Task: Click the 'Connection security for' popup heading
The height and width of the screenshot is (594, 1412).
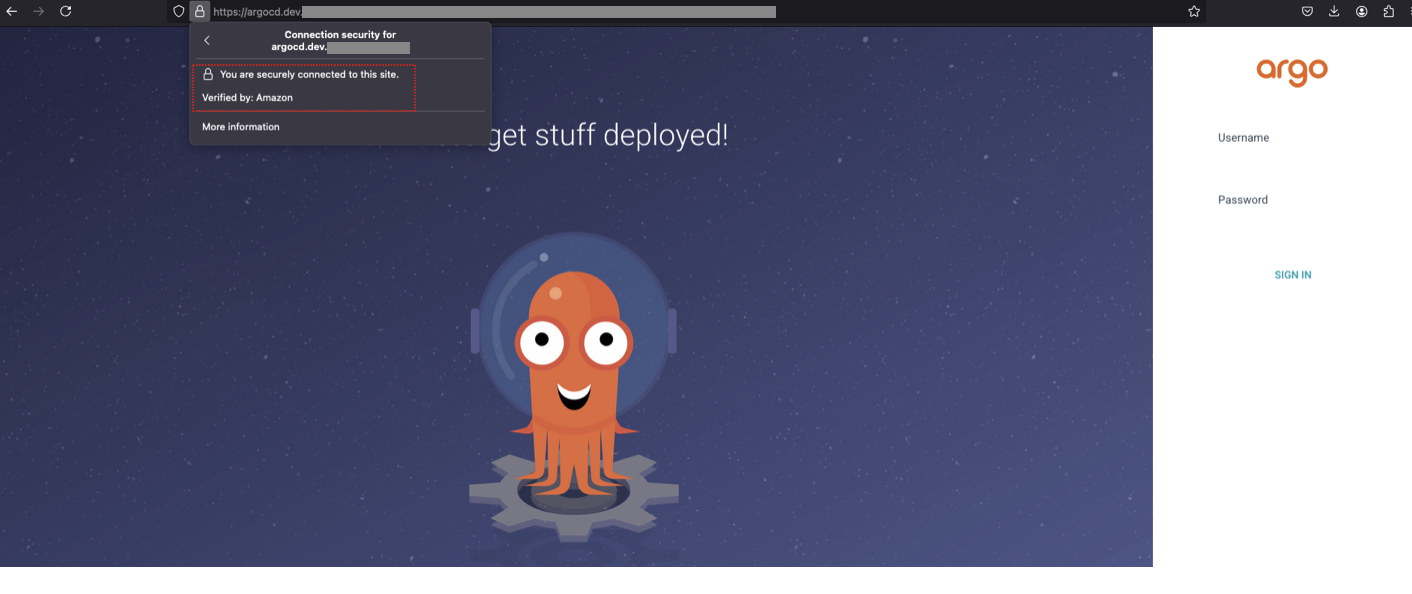Action: [340, 35]
